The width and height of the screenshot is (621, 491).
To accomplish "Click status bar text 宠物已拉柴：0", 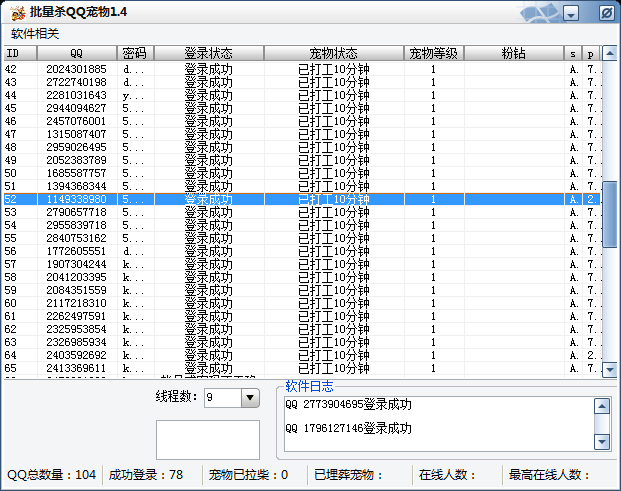I will [x=248, y=475].
